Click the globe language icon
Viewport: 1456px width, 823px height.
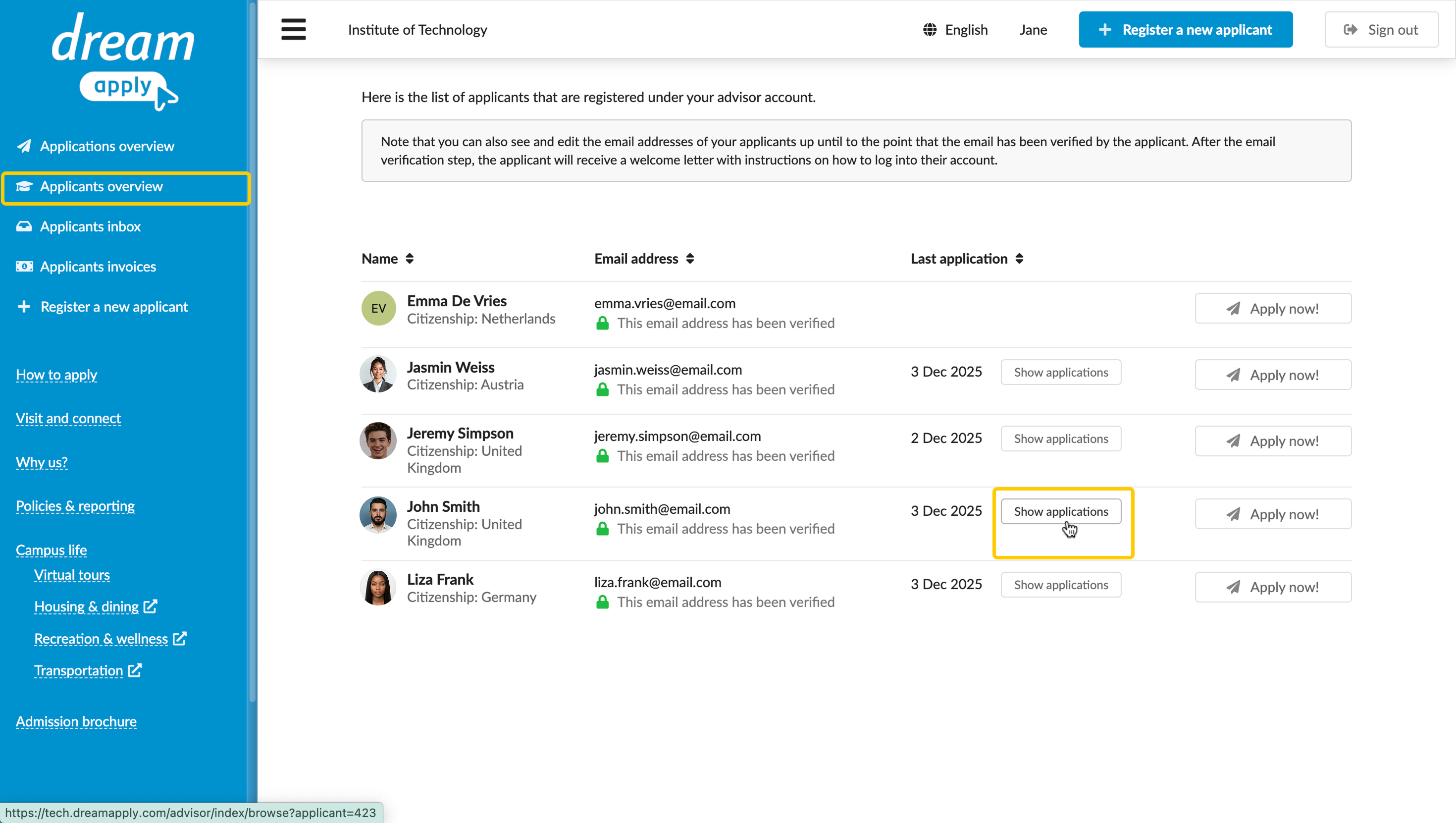(930, 29)
